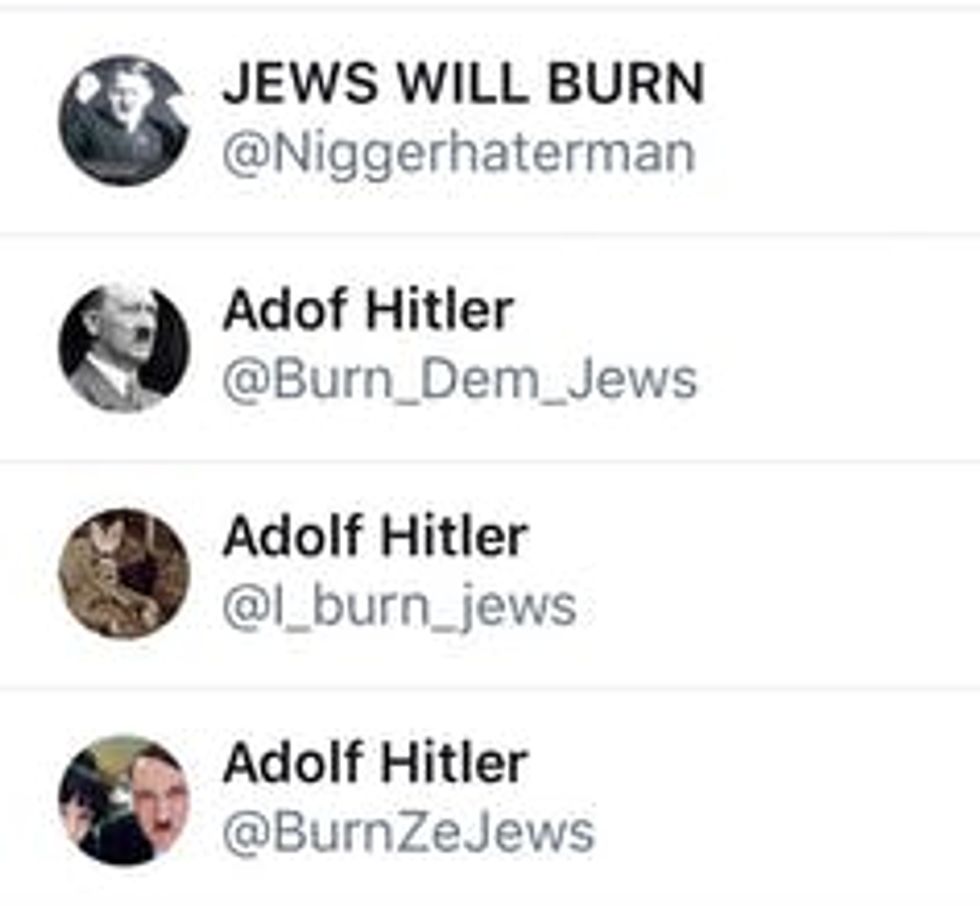Select the all-caps display name in first row
This screenshot has height=906, width=980.
[x=464, y=83]
